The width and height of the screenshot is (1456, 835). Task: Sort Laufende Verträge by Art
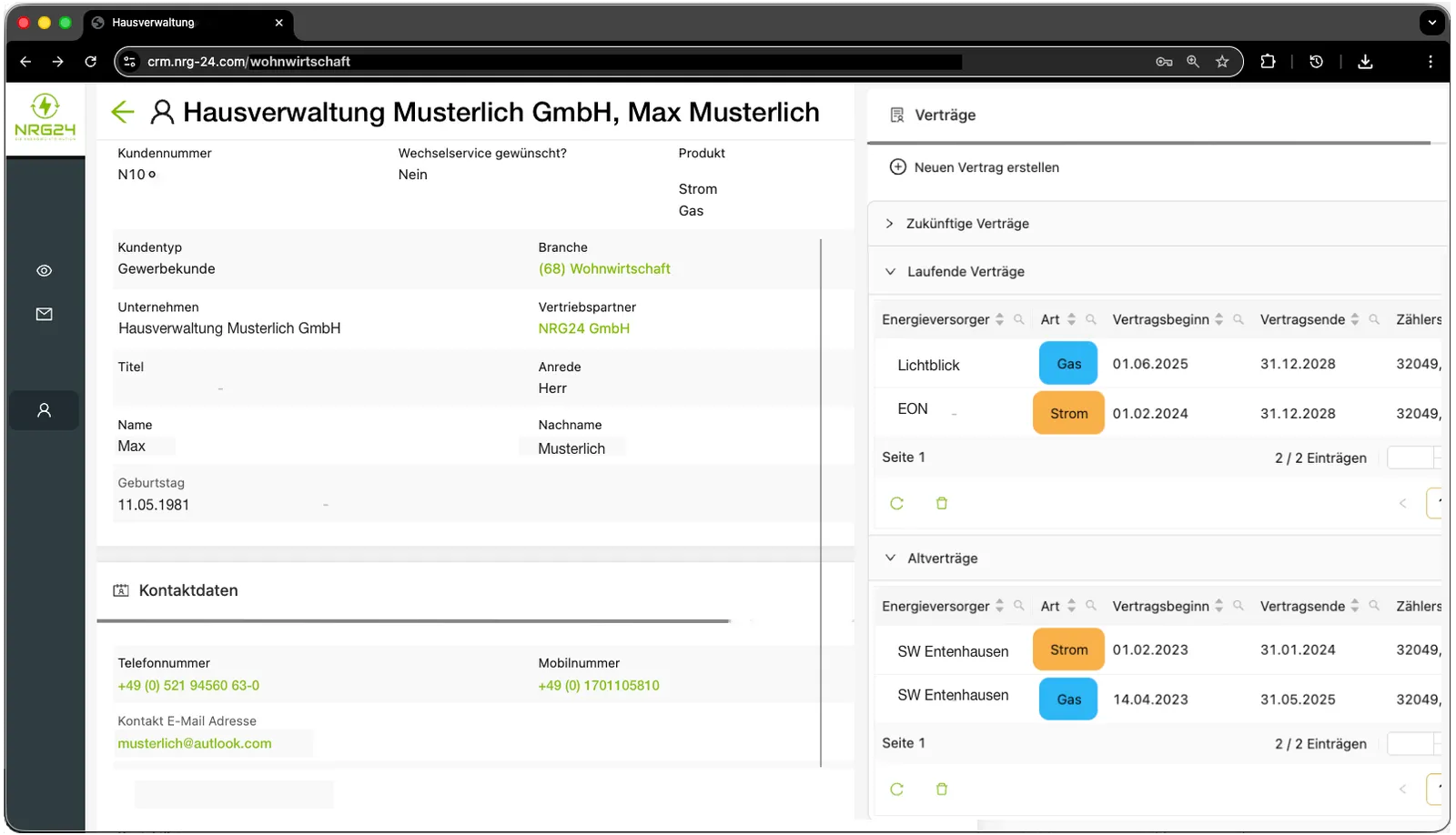(x=1071, y=319)
